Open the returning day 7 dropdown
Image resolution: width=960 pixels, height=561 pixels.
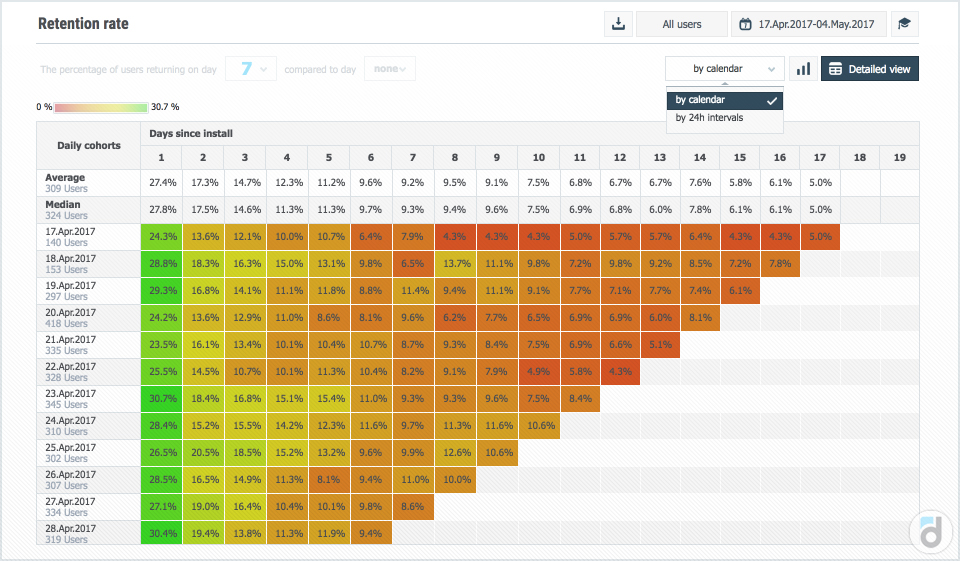click(x=250, y=69)
